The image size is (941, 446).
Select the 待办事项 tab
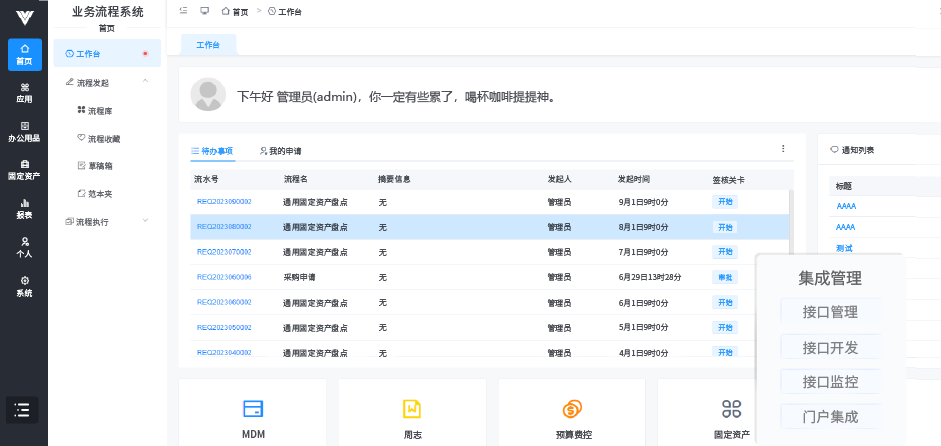coord(212,151)
